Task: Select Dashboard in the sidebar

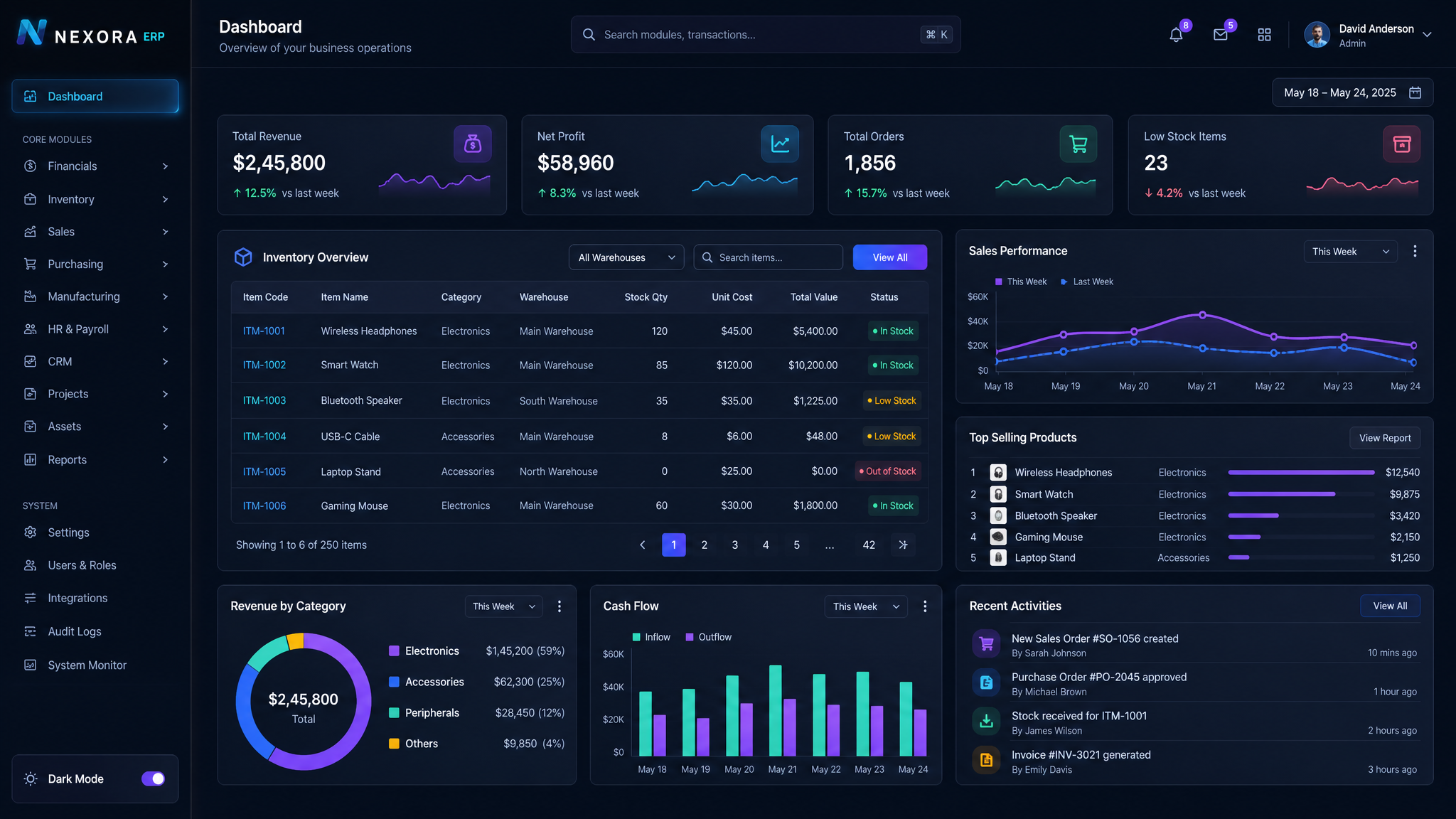Action: [x=95, y=96]
